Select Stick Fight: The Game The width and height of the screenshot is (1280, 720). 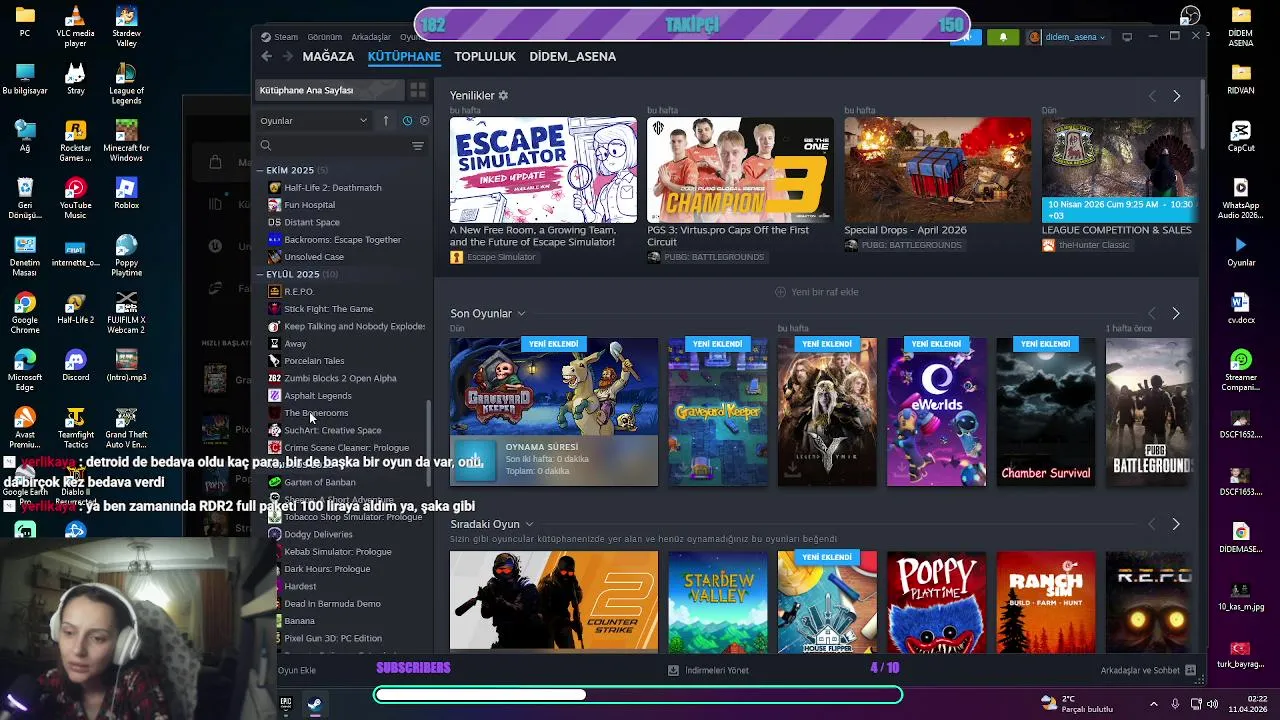tap(328, 309)
